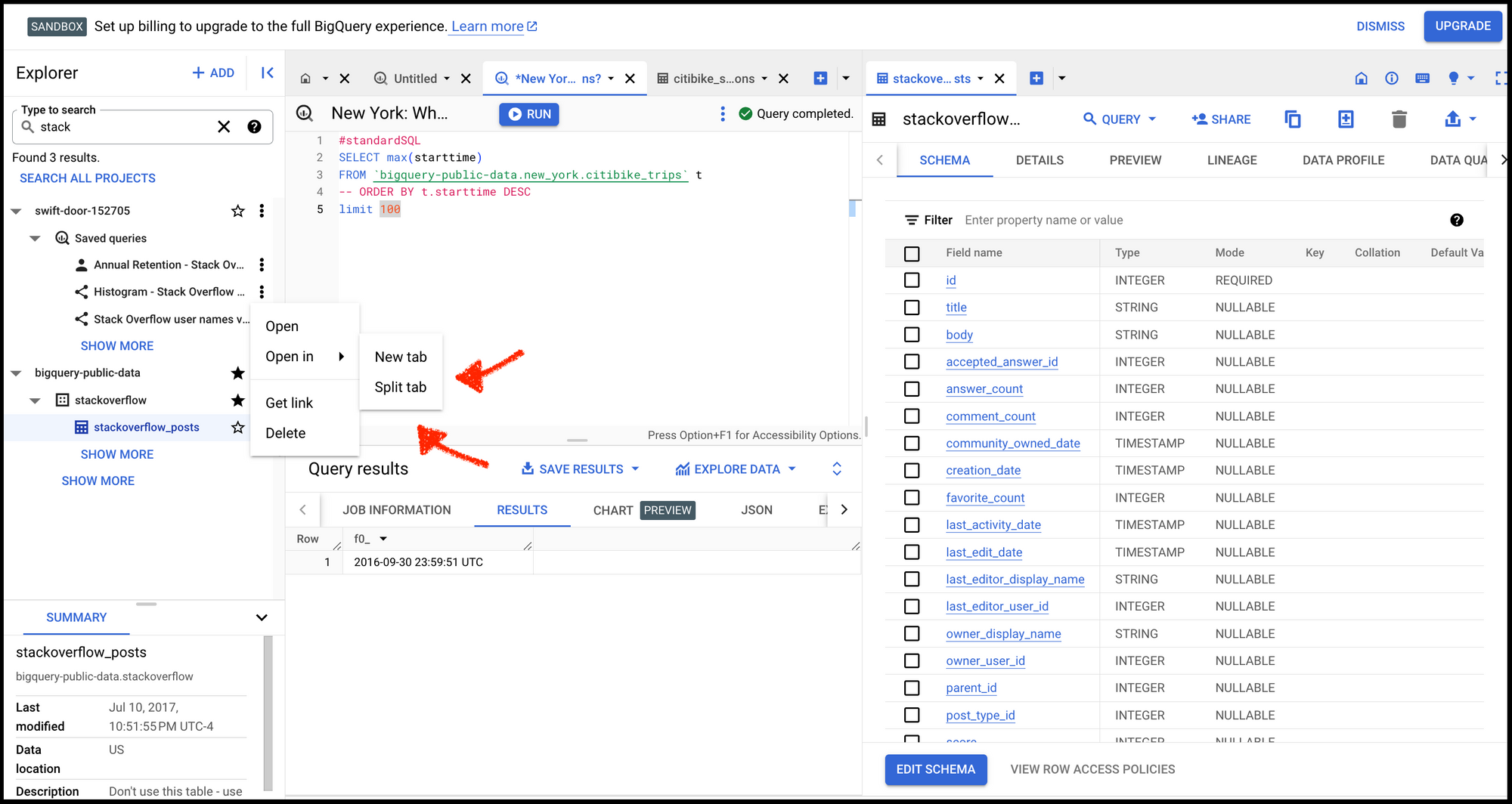Switch to the PREVIEW table tab
The width and height of the screenshot is (1512, 804).
click(1135, 160)
